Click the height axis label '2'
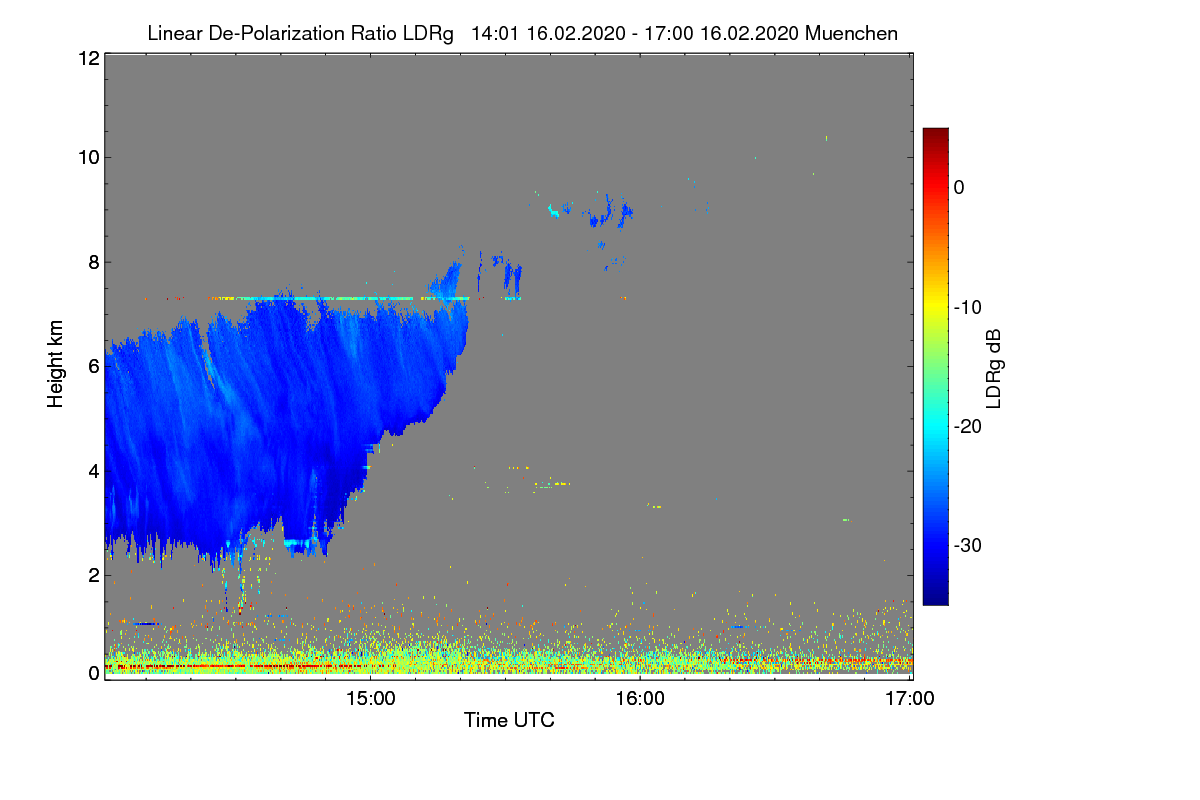Image resolution: width=1200 pixels, height=800 pixels. [x=92, y=575]
